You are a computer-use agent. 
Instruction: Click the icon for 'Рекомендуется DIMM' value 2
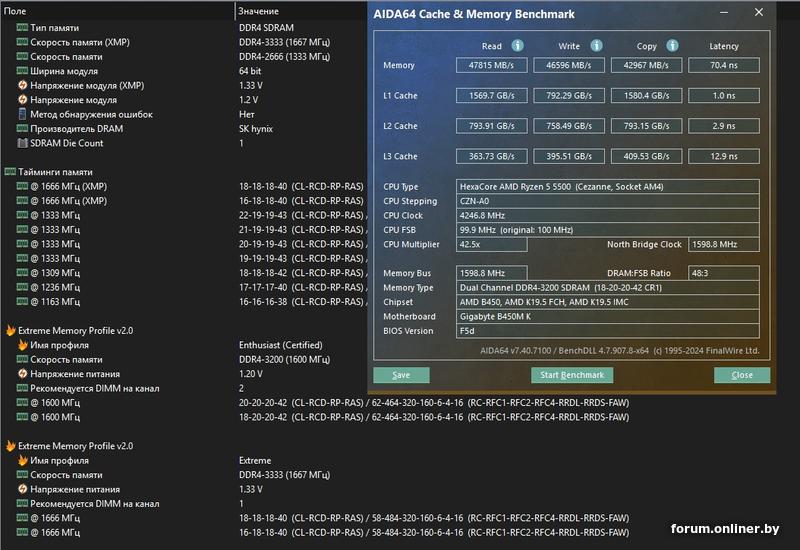pyautogui.click(x=22, y=388)
